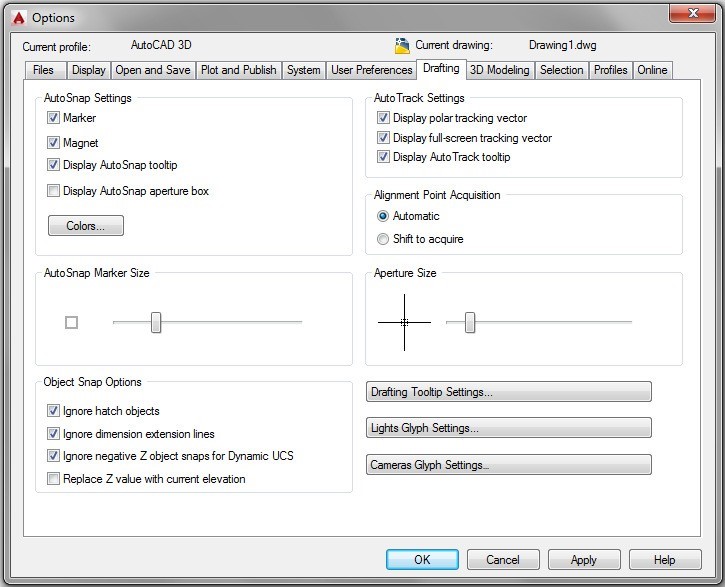Viewport: 725px width, 587px height.
Task: Click the AutoCAD logo icon in title bar
Action: (18, 18)
